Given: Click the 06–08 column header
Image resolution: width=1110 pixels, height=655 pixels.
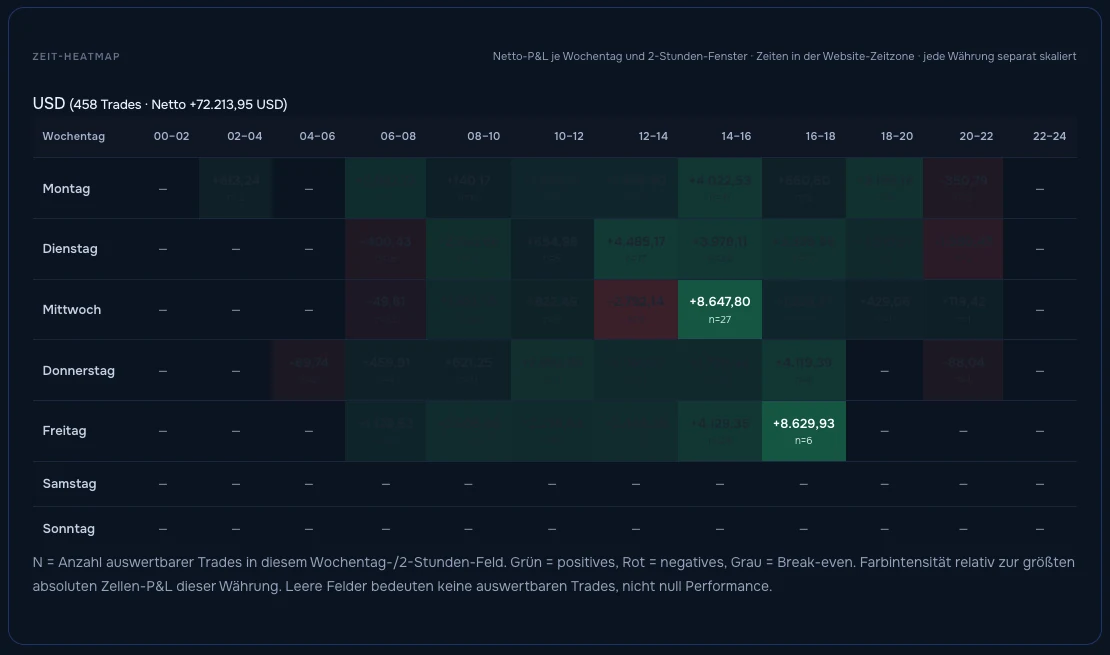Looking at the screenshot, I should click(398, 136).
